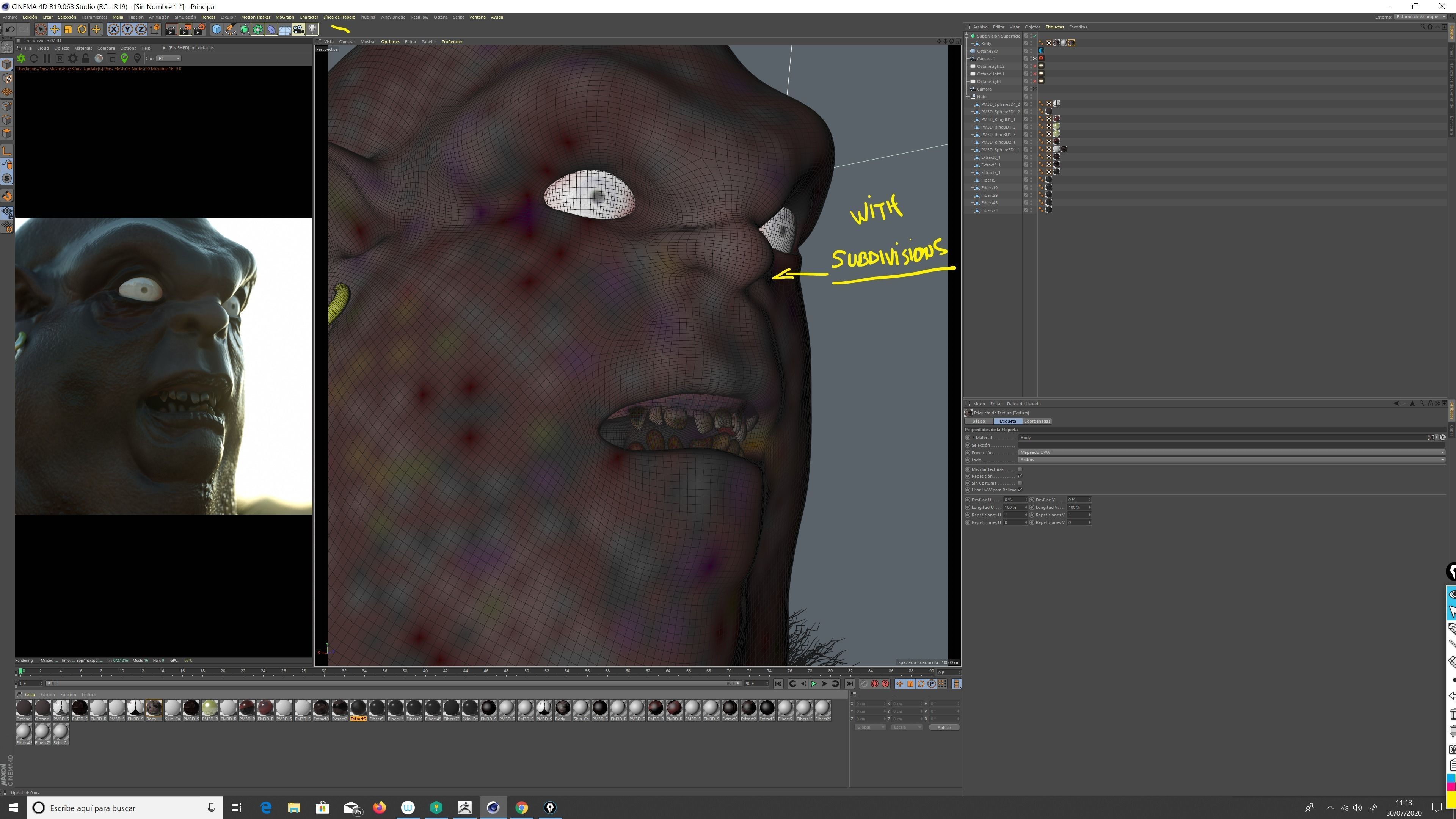Uncheck the Repetición checkbox
The image size is (1456, 819).
click(1020, 476)
